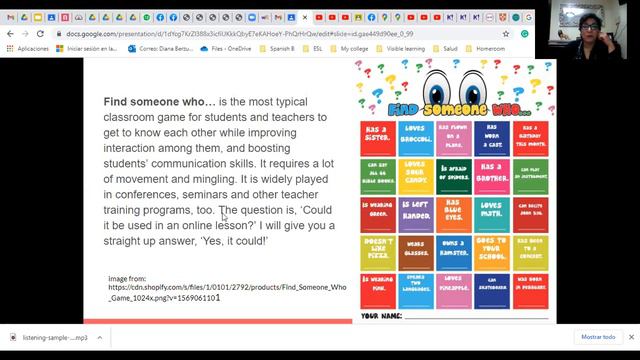Click the cdn.shopify.com image source link
Image resolution: width=640 pixels, height=360 pixels.
227,293
